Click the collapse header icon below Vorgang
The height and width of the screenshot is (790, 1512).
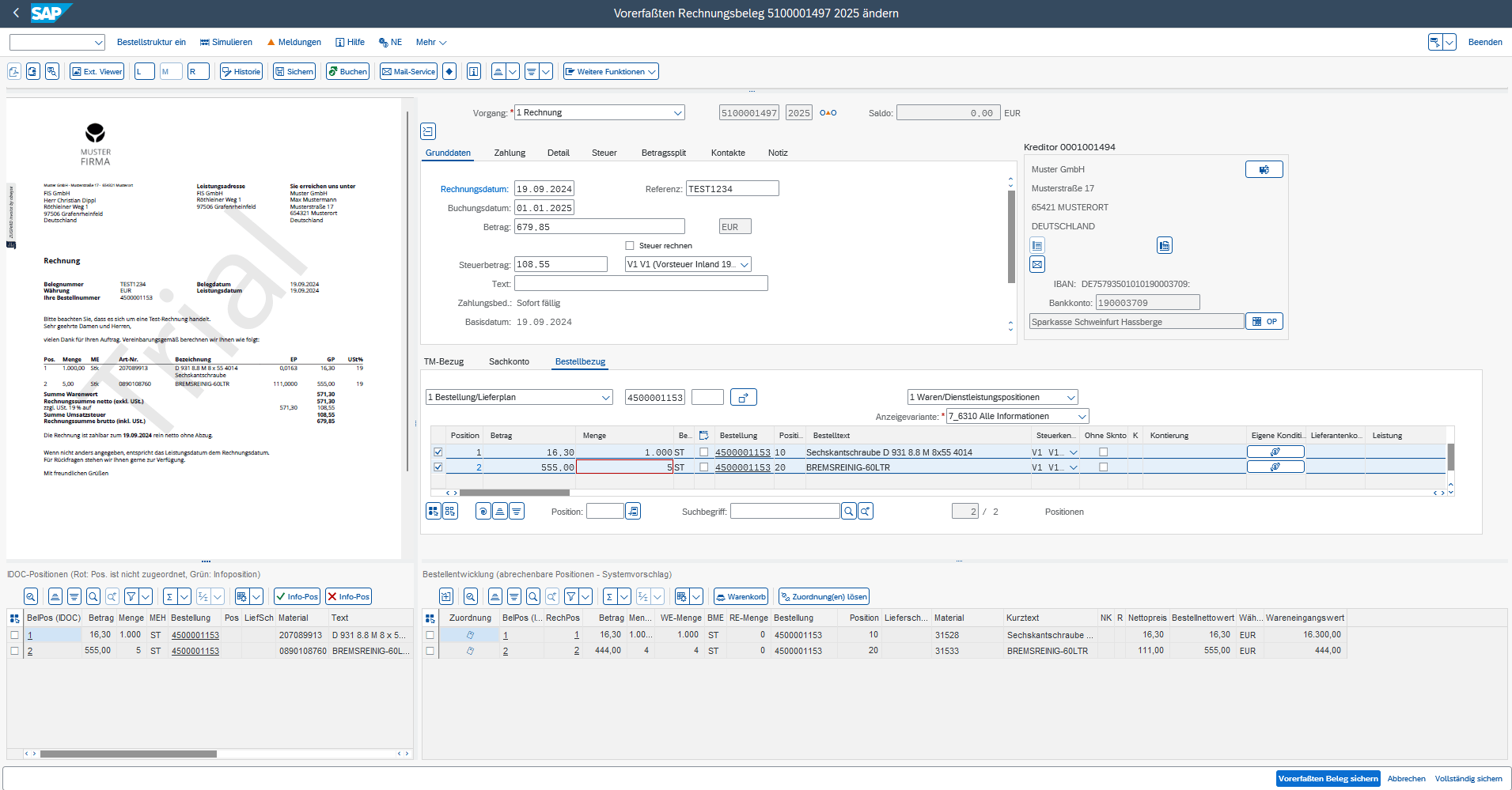tap(428, 131)
